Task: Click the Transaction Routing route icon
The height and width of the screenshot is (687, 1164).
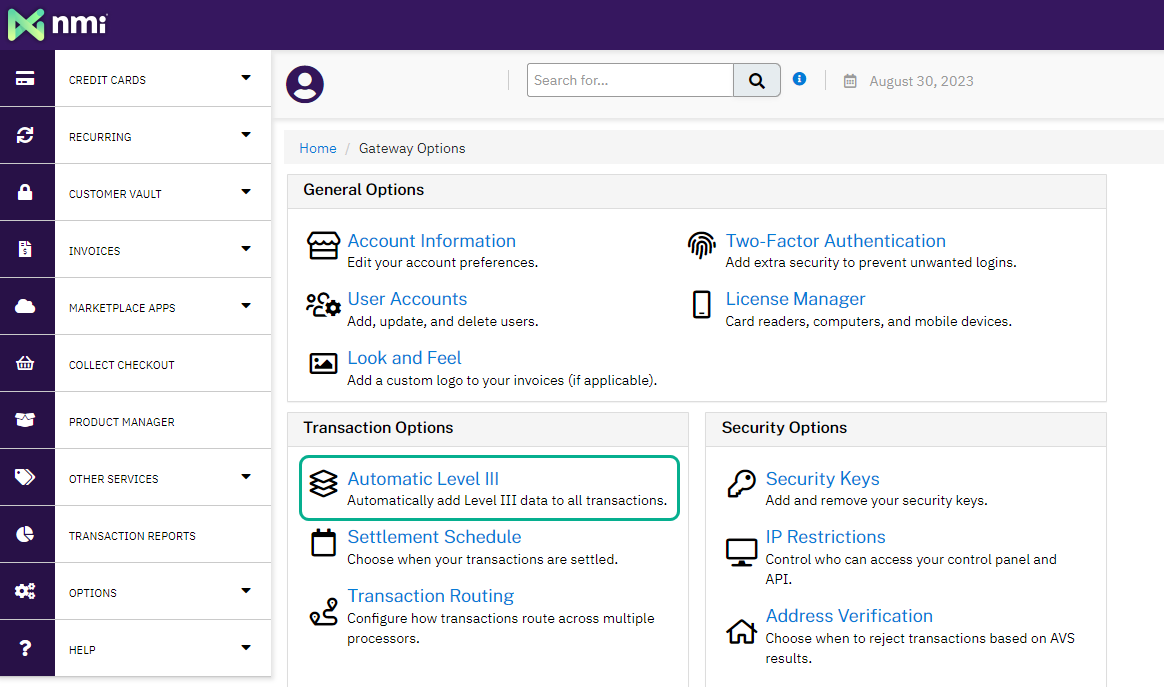Action: 324,612
